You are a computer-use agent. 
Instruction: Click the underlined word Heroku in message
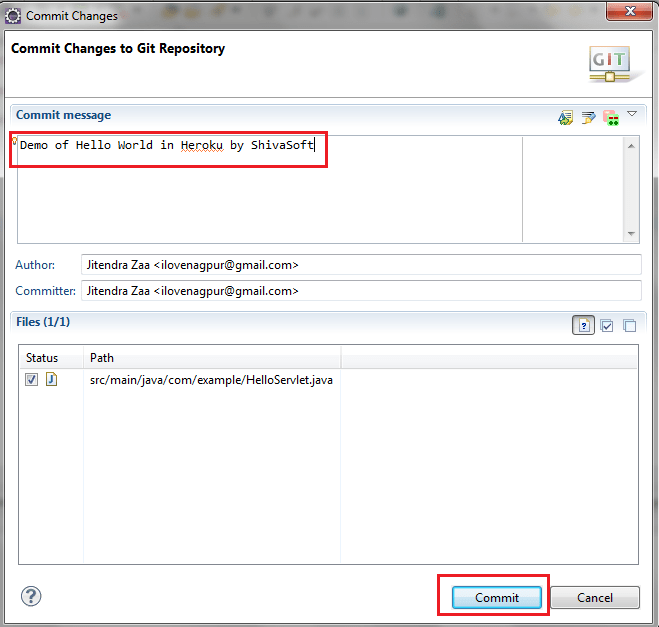(x=202, y=145)
